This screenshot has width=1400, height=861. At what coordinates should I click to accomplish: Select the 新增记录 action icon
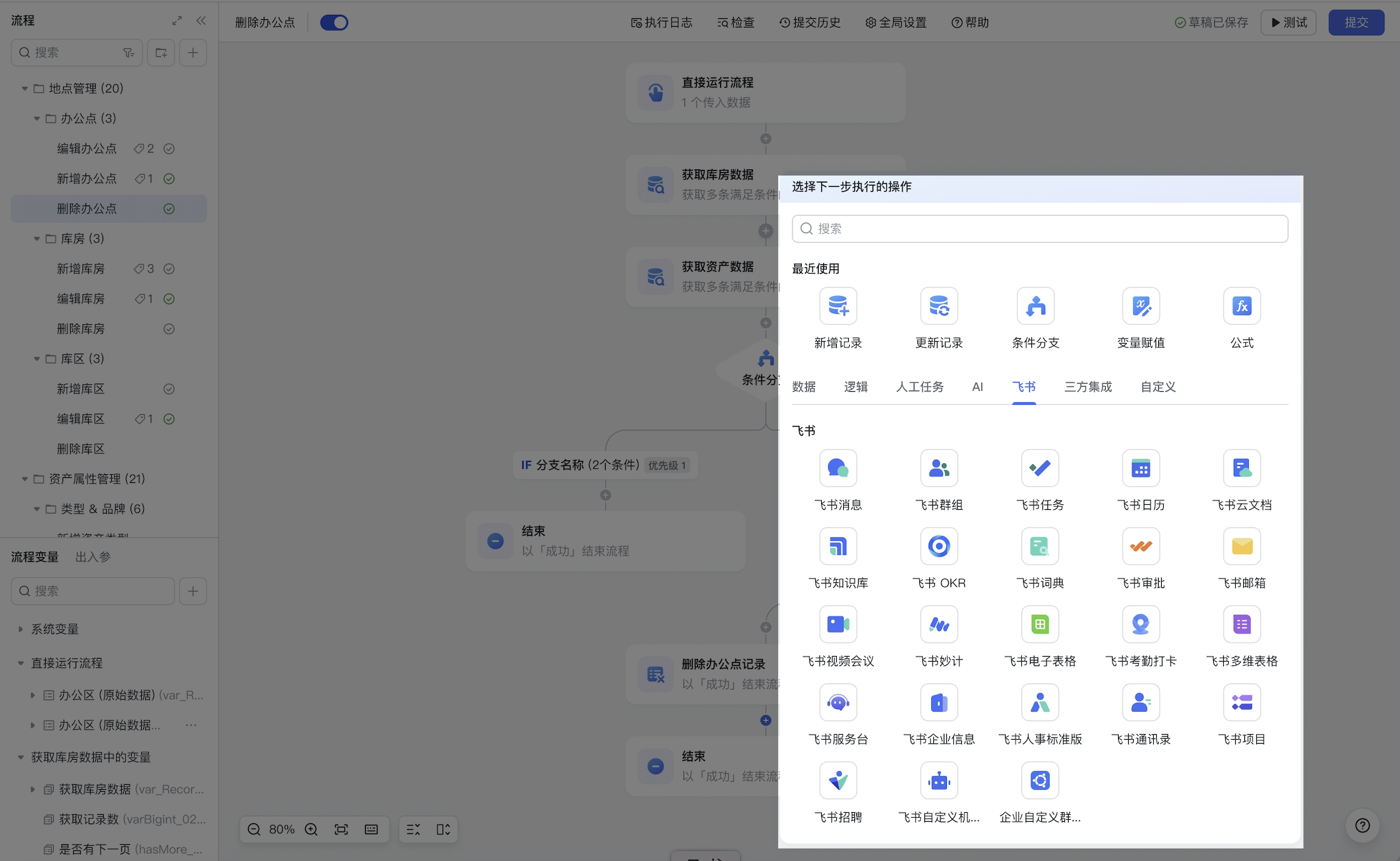[838, 306]
